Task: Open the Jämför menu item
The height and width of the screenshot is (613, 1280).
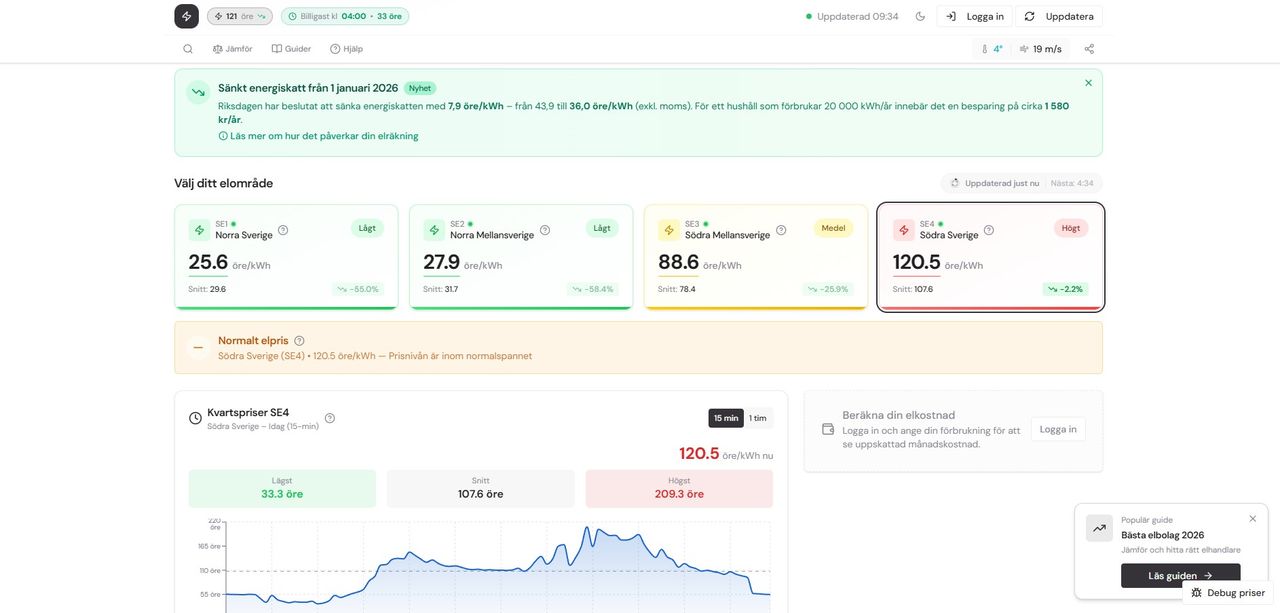Action: 232,49
